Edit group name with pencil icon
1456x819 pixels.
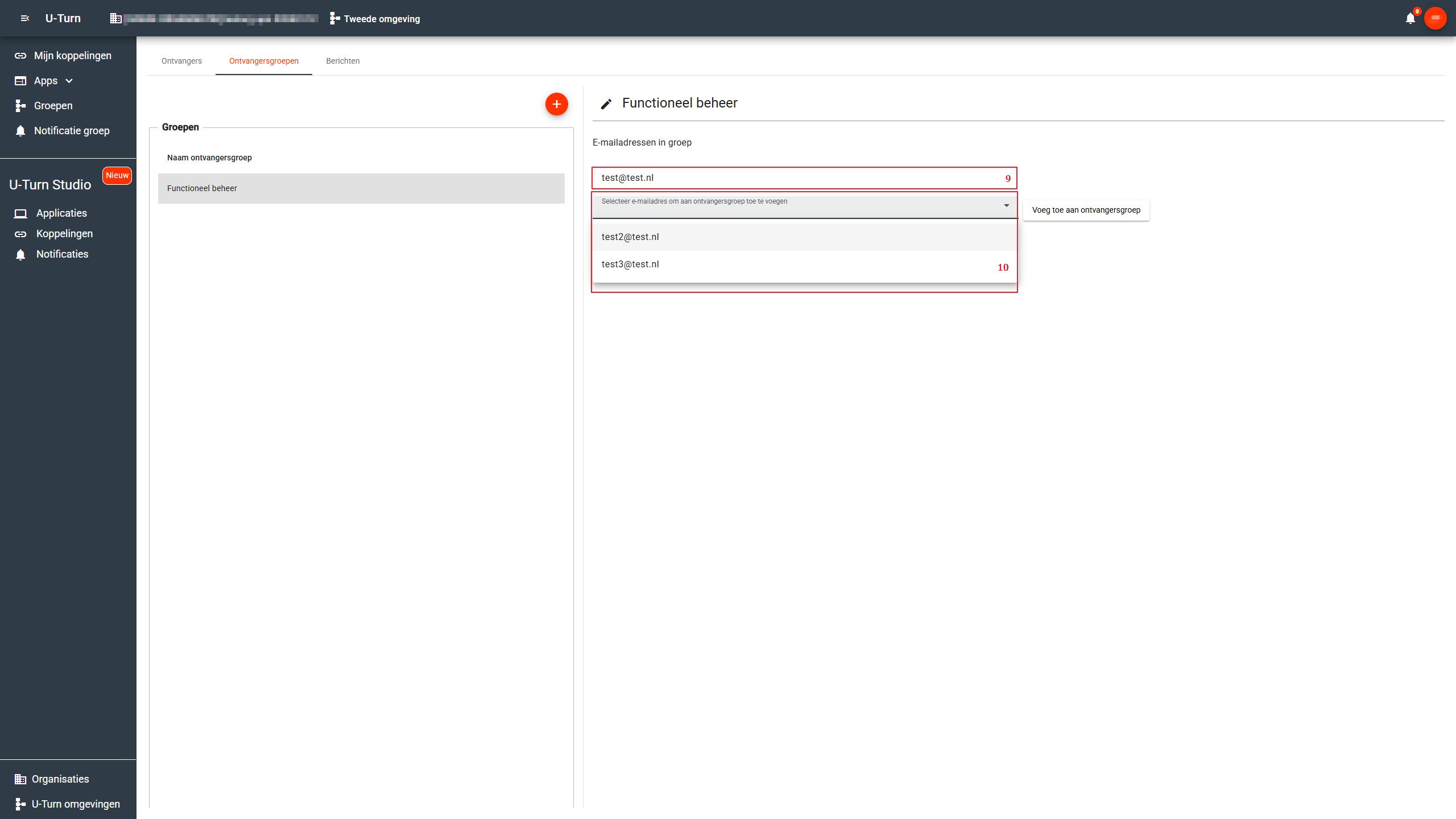coord(606,104)
